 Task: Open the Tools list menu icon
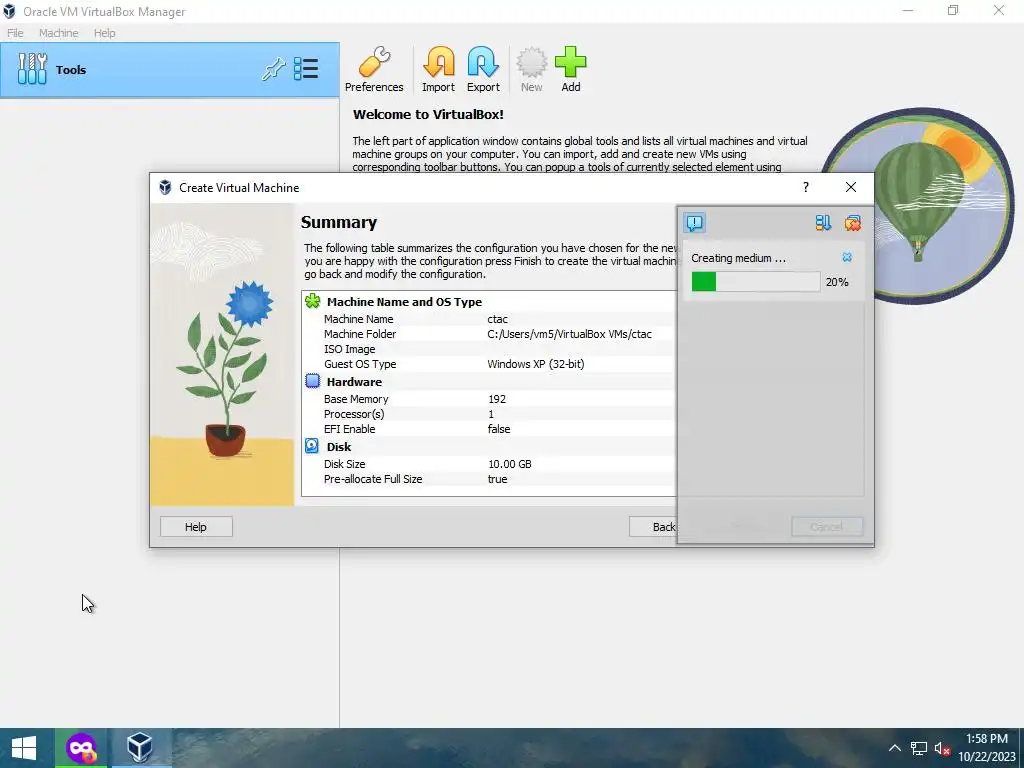[306, 69]
